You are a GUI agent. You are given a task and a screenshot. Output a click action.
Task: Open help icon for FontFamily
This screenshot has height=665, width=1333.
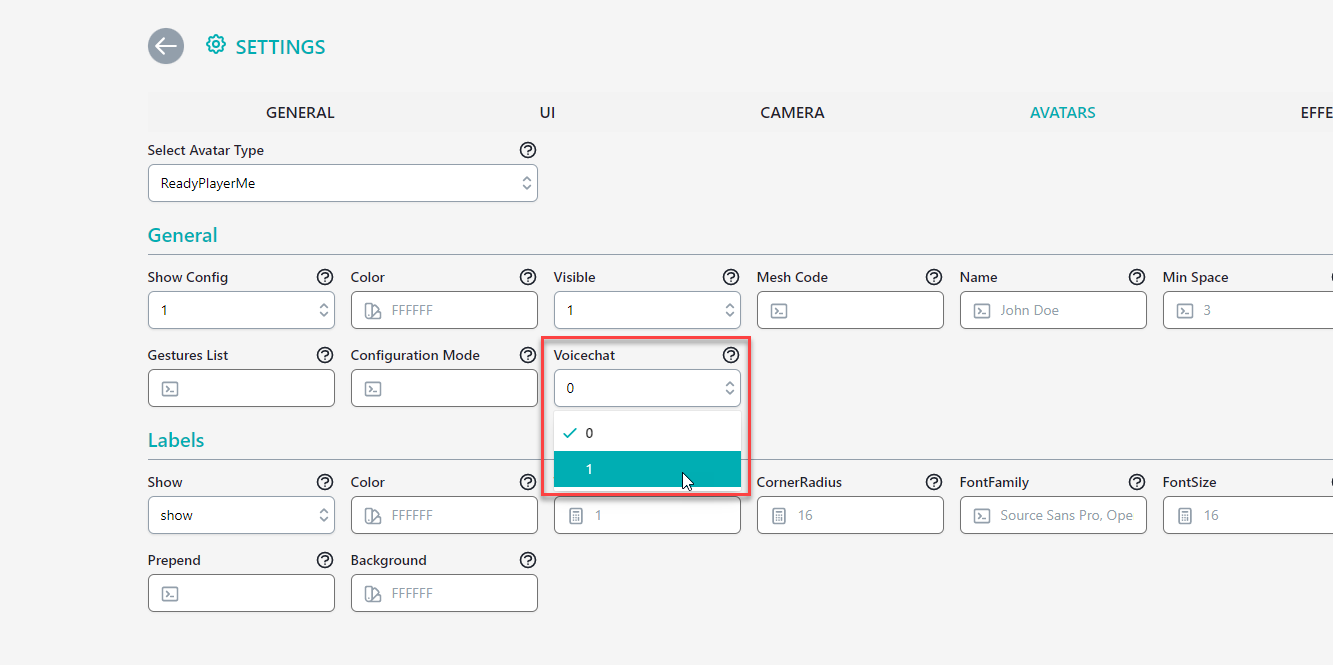click(1137, 482)
